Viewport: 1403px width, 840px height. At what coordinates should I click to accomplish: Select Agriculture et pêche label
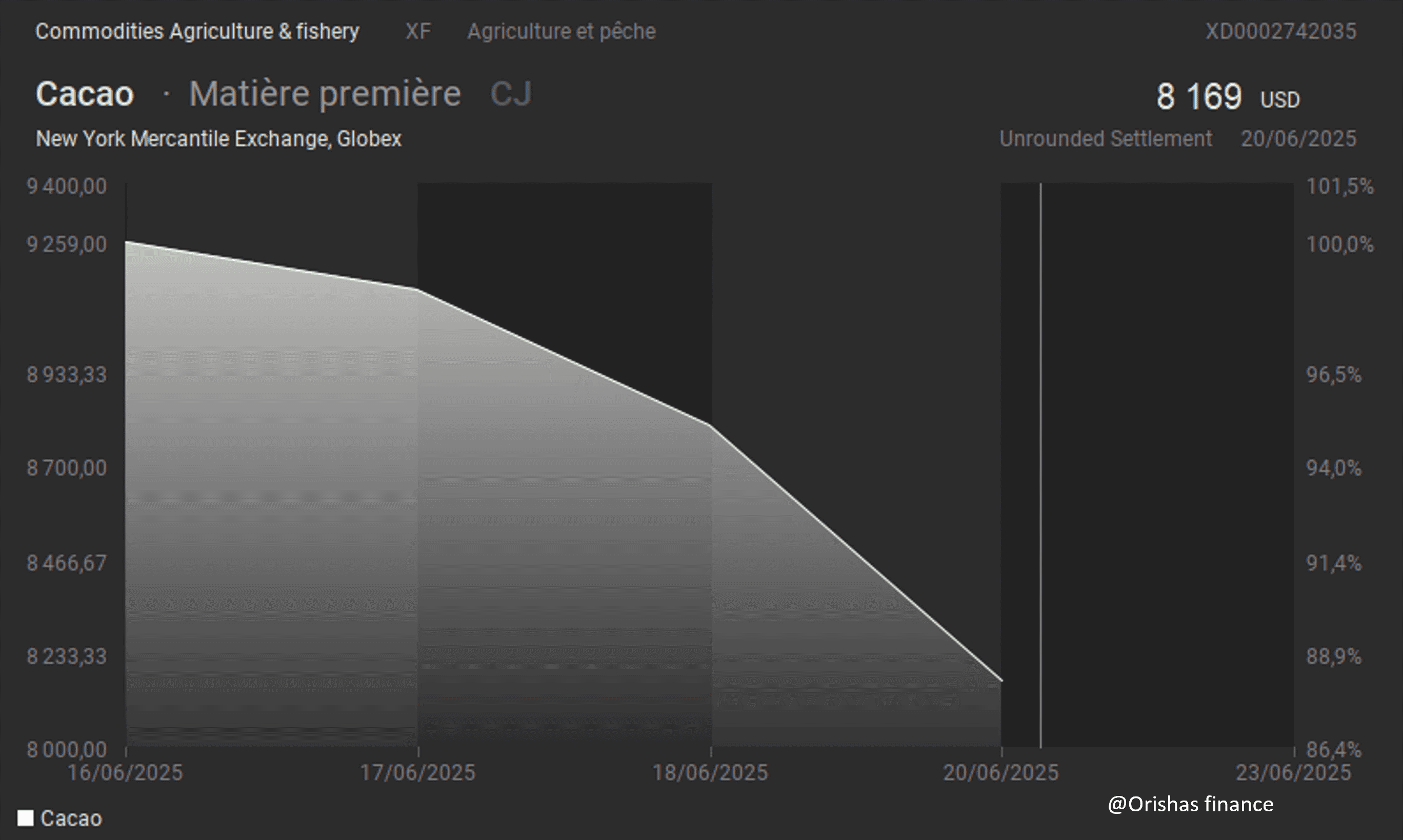click(x=561, y=31)
